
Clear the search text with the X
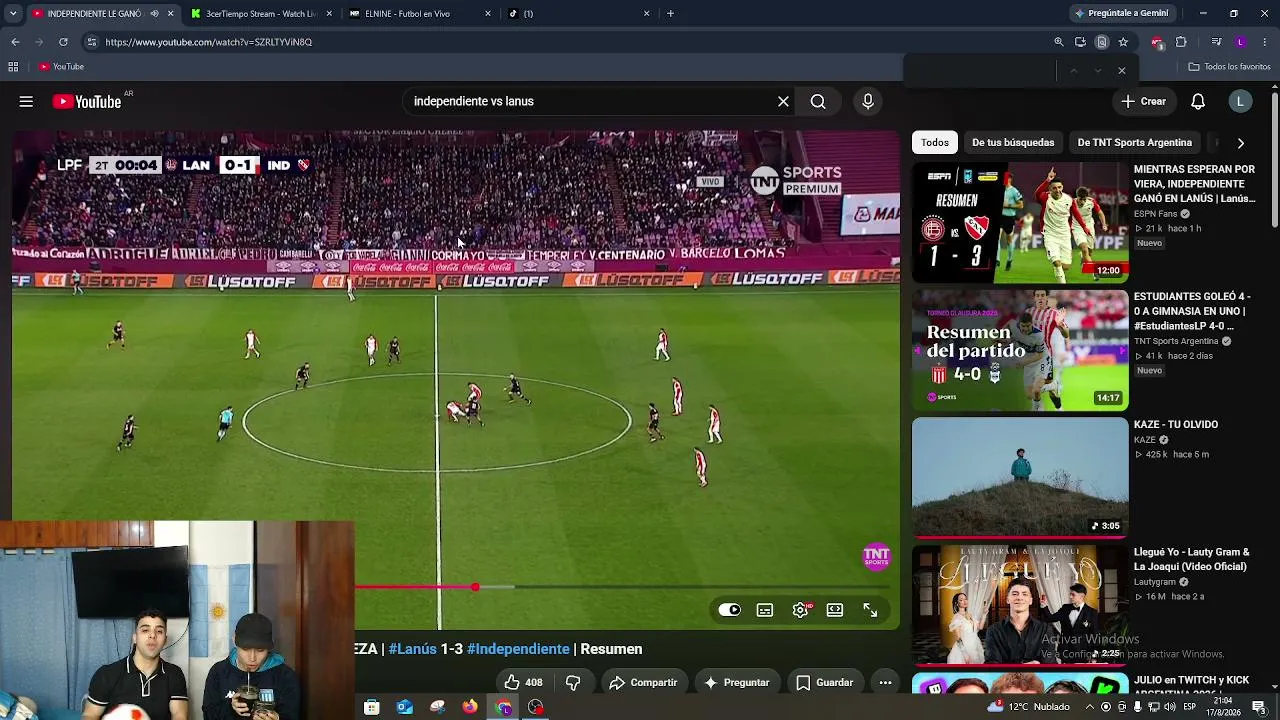pyautogui.click(x=783, y=101)
